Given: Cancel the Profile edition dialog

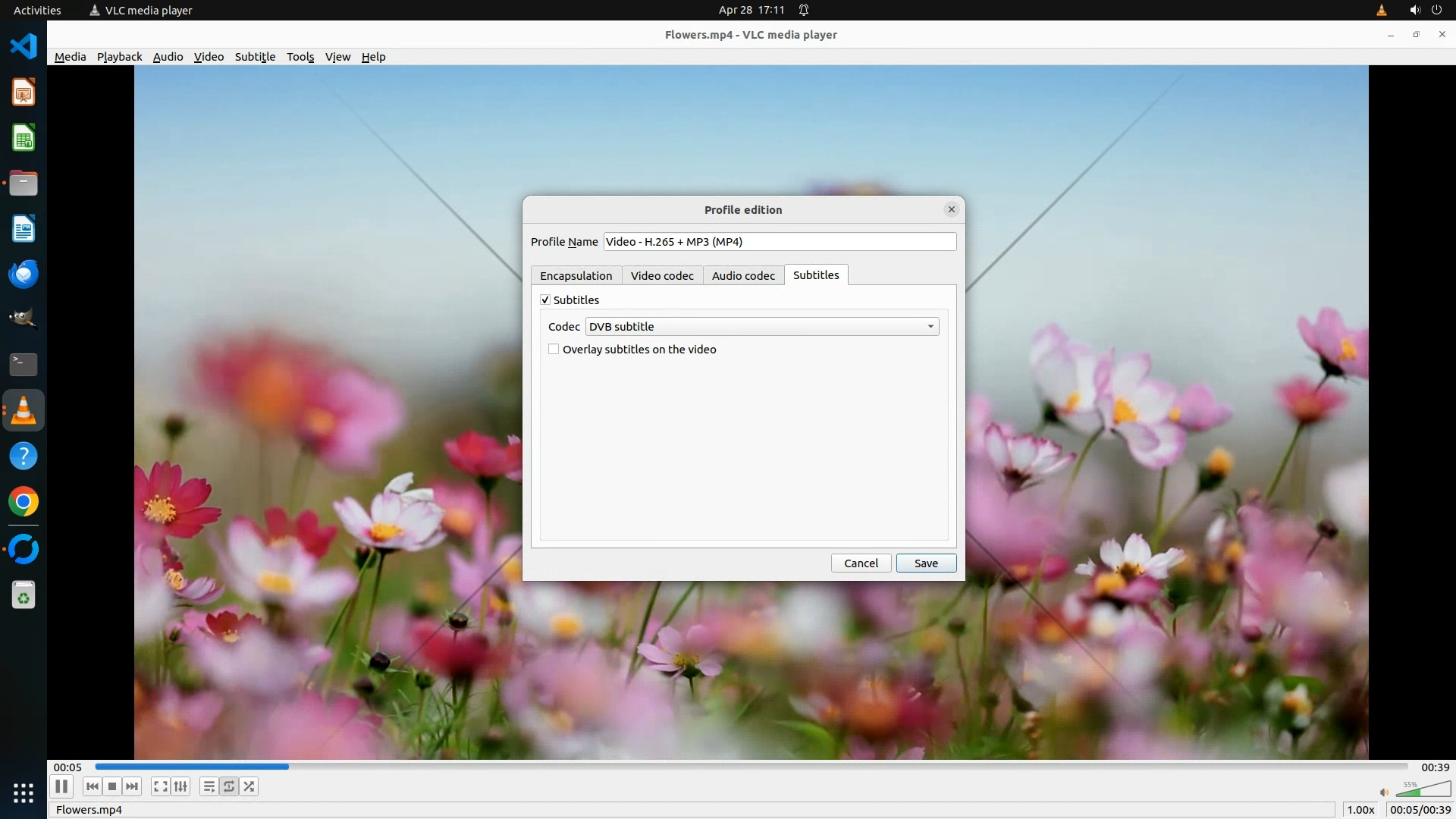Looking at the screenshot, I should coord(861,563).
